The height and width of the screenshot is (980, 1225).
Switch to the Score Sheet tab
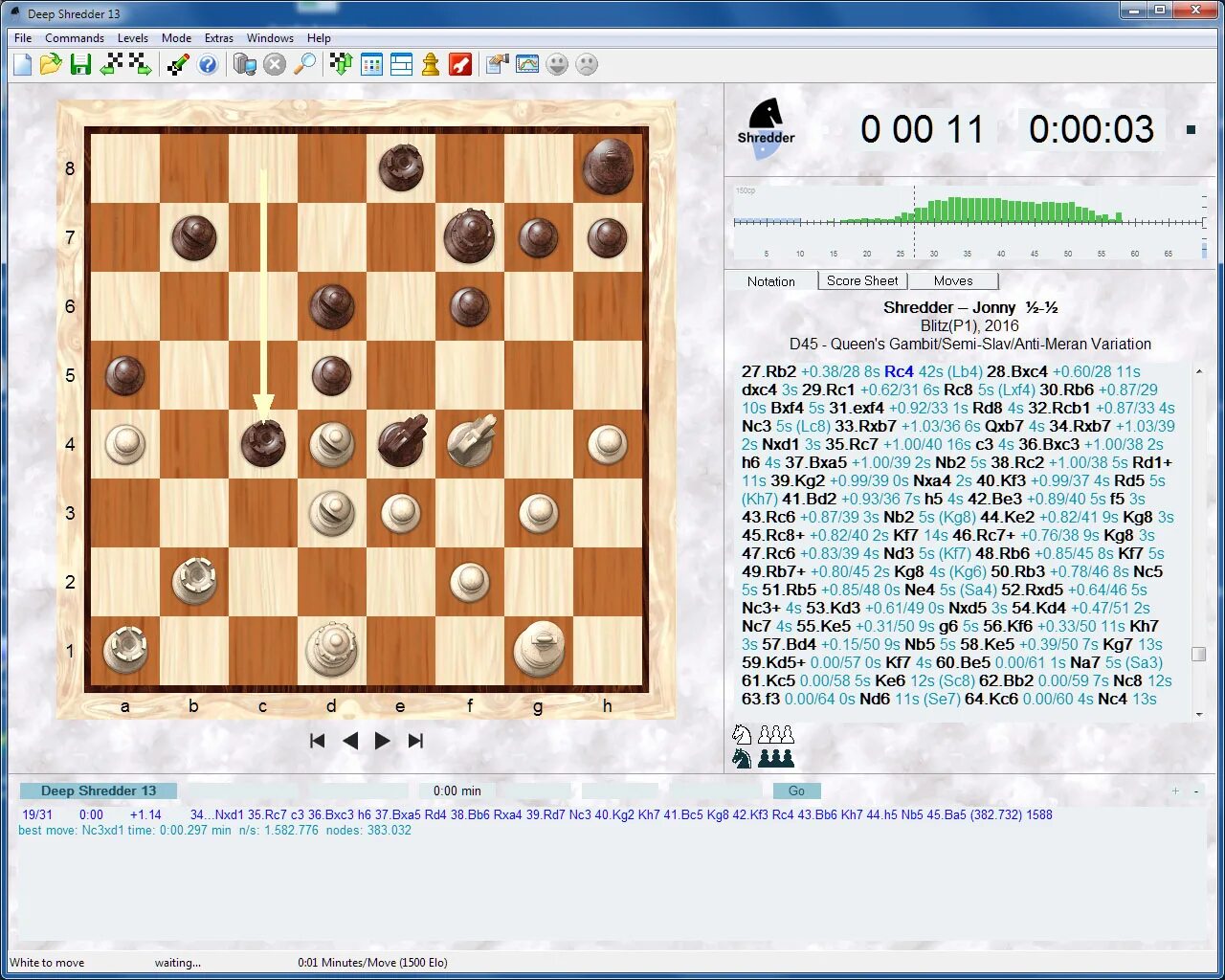pyautogui.click(x=862, y=280)
